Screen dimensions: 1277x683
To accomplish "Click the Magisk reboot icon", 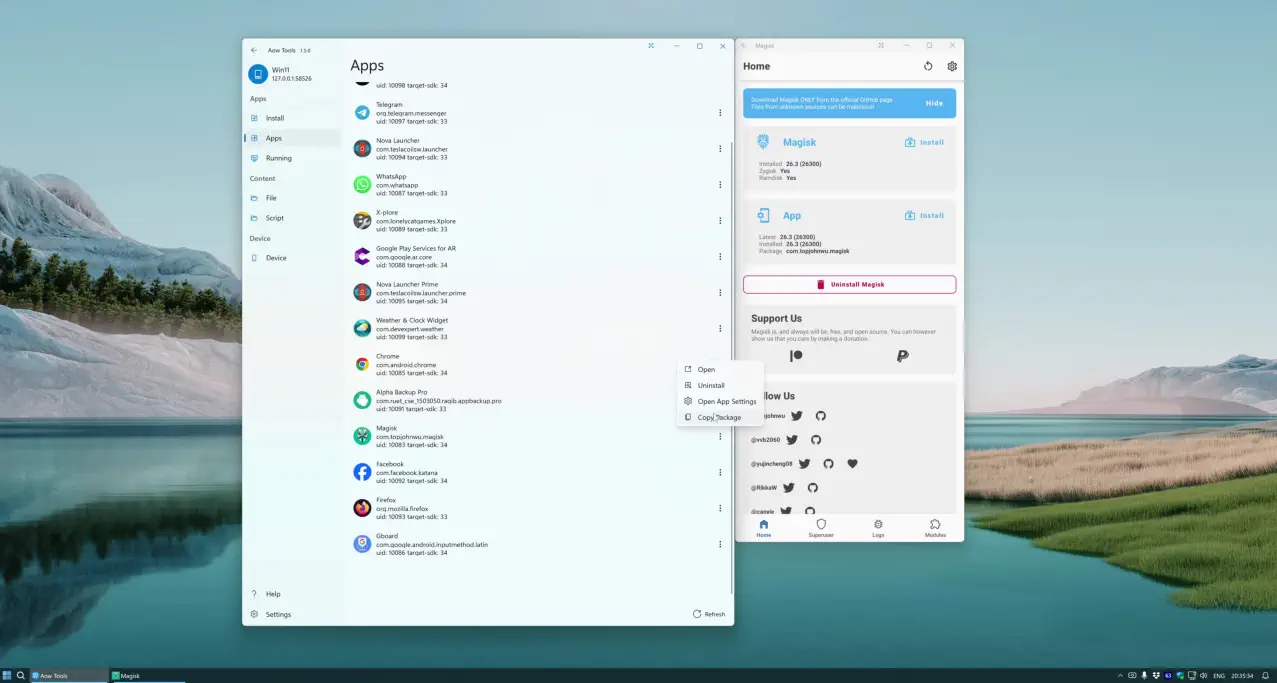I will pyautogui.click(x=928, y=66).
